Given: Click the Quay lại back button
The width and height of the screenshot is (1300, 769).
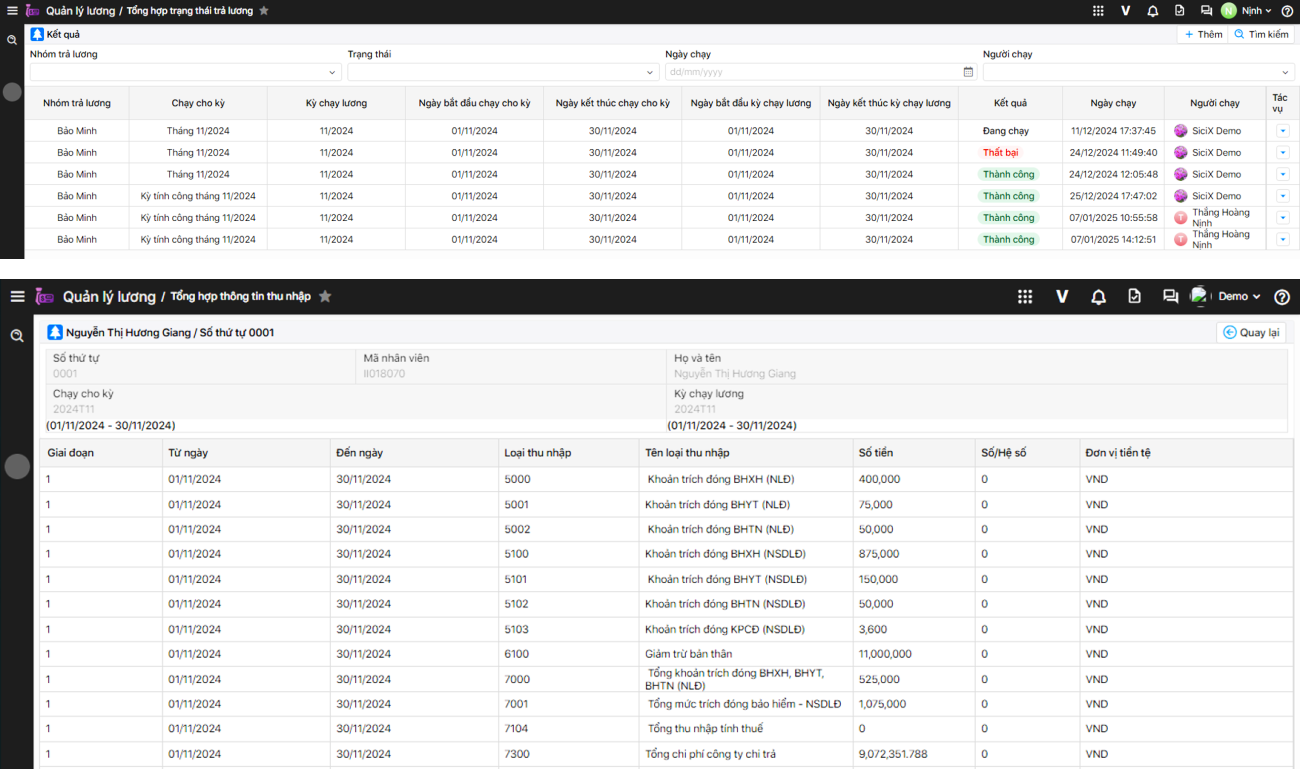Looking at the screenshot, I should click(x=1251, y=333).
